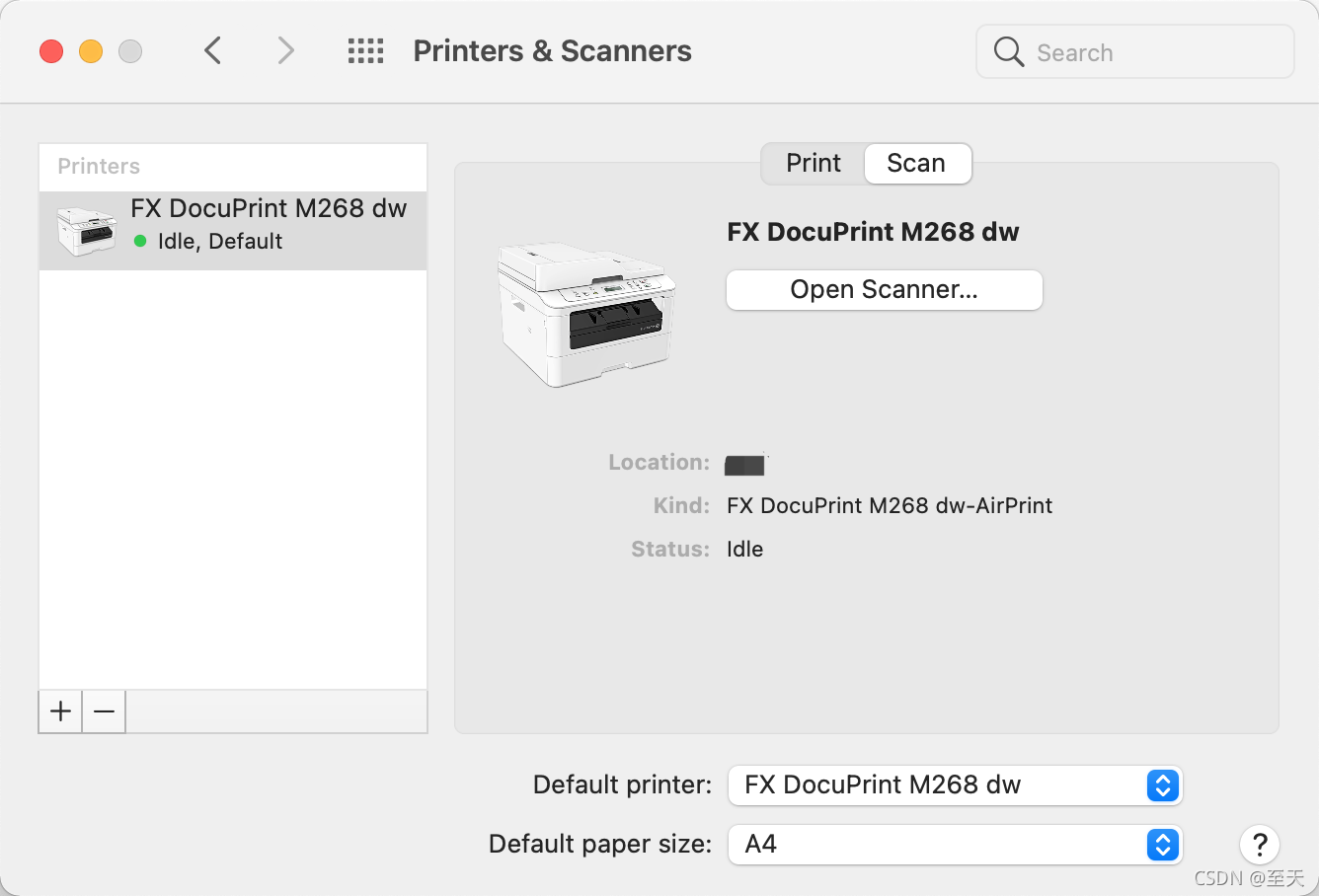Click the Printers list header

pyautogui.click(x=99, y=166)
